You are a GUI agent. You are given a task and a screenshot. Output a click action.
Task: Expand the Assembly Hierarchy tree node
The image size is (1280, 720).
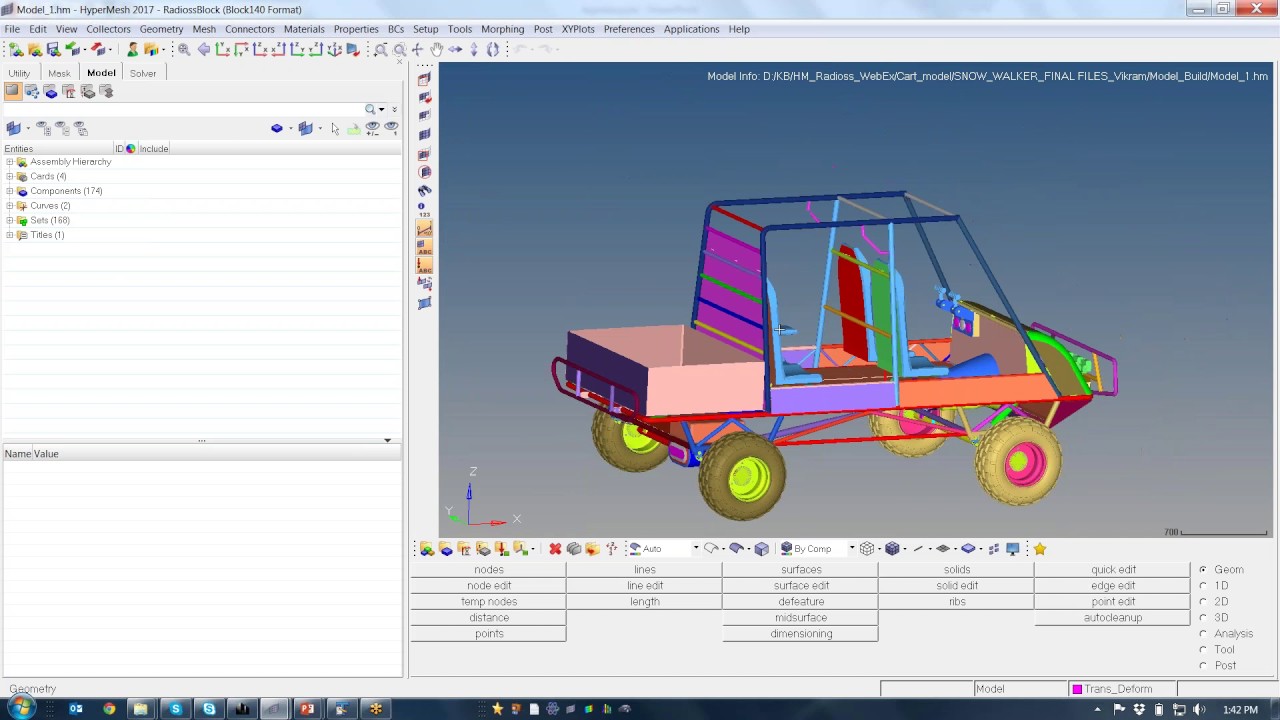coord(10,162)
